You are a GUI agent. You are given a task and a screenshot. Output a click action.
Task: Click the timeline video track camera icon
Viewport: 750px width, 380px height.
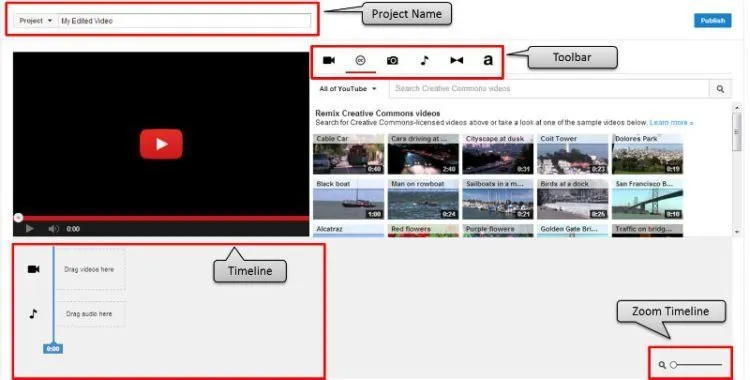33,269
